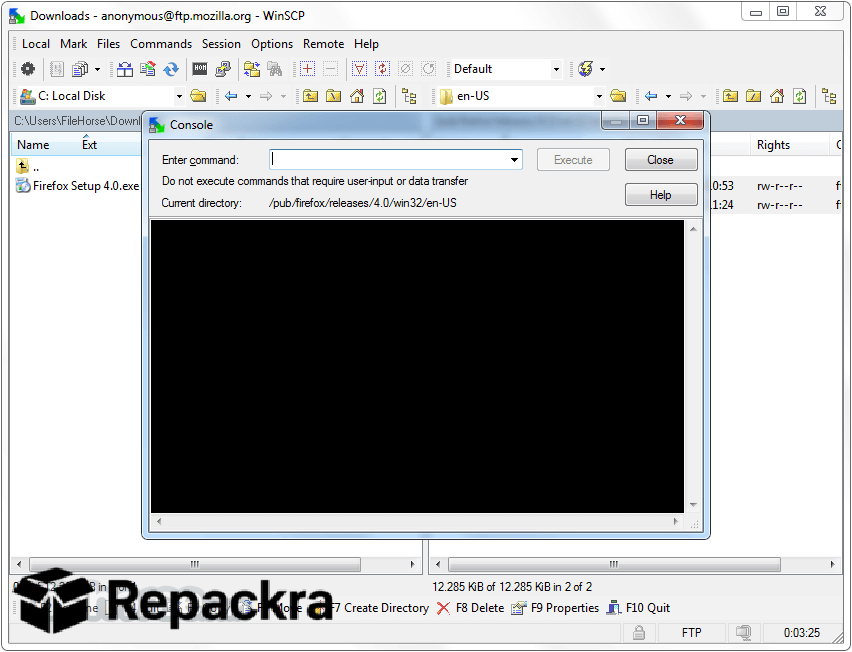
Task: Expand the copy toolbar icon dropdown arrow
Action: 97,70
